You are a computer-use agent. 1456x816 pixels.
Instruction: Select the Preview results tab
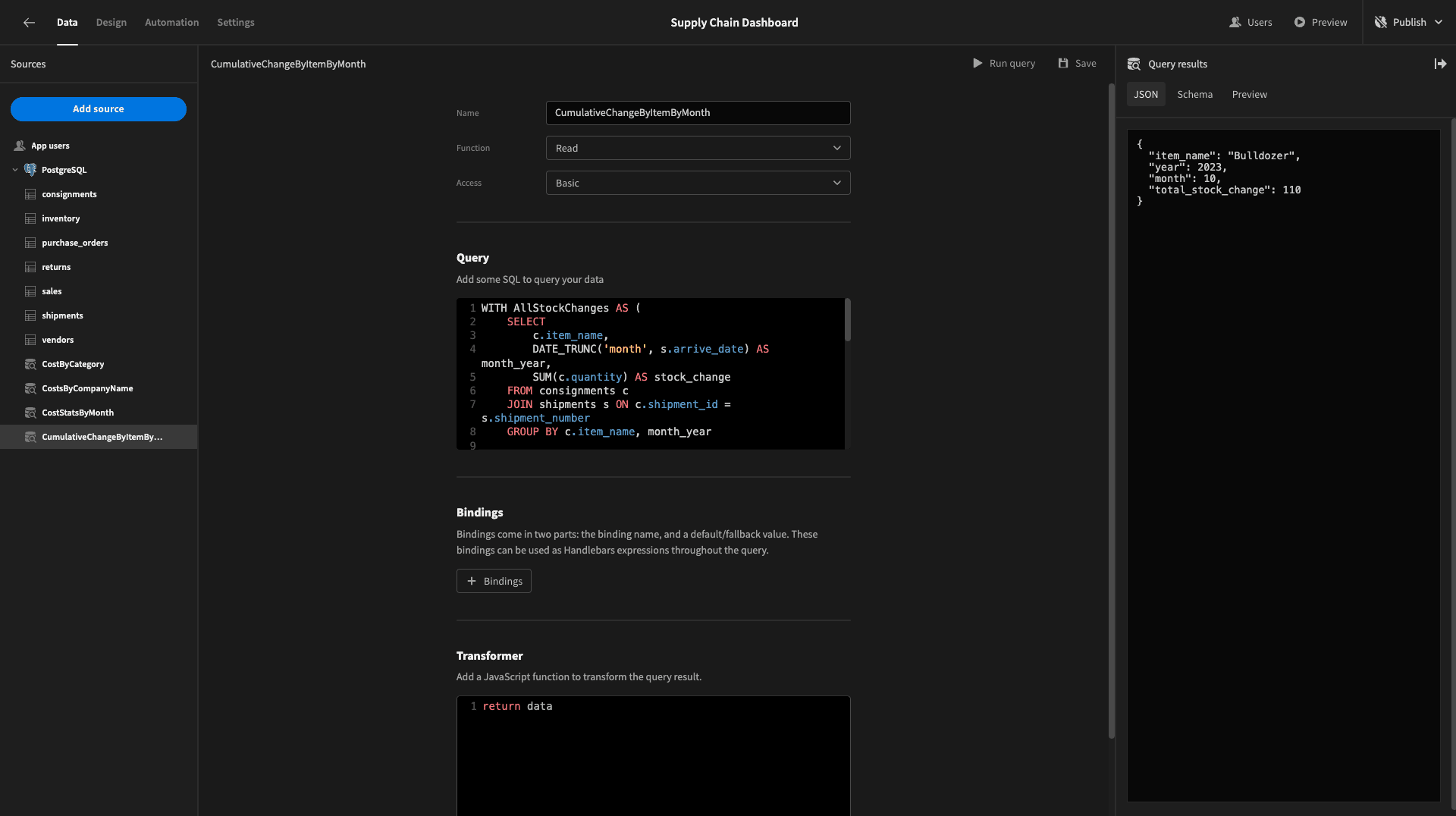tap(1249, 94)
